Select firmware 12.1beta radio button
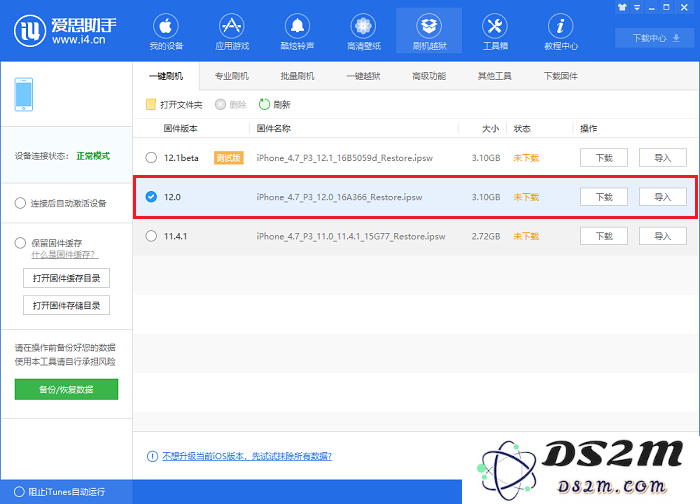 pyautogui.click(x=151, y=158)
